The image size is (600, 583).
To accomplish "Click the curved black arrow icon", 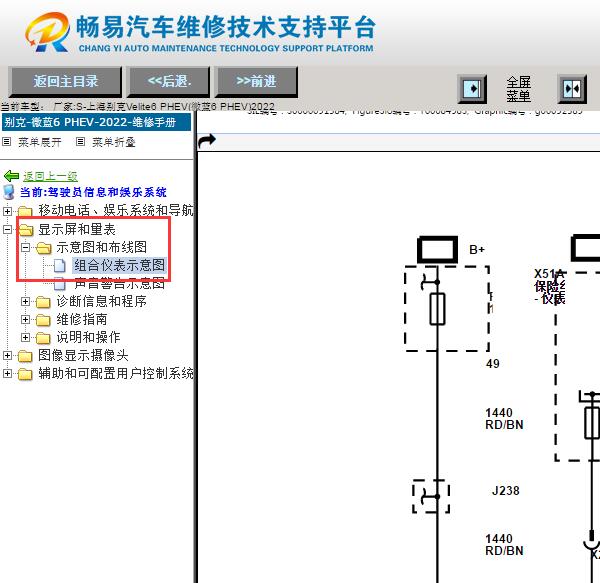I will tap(207, 141).
